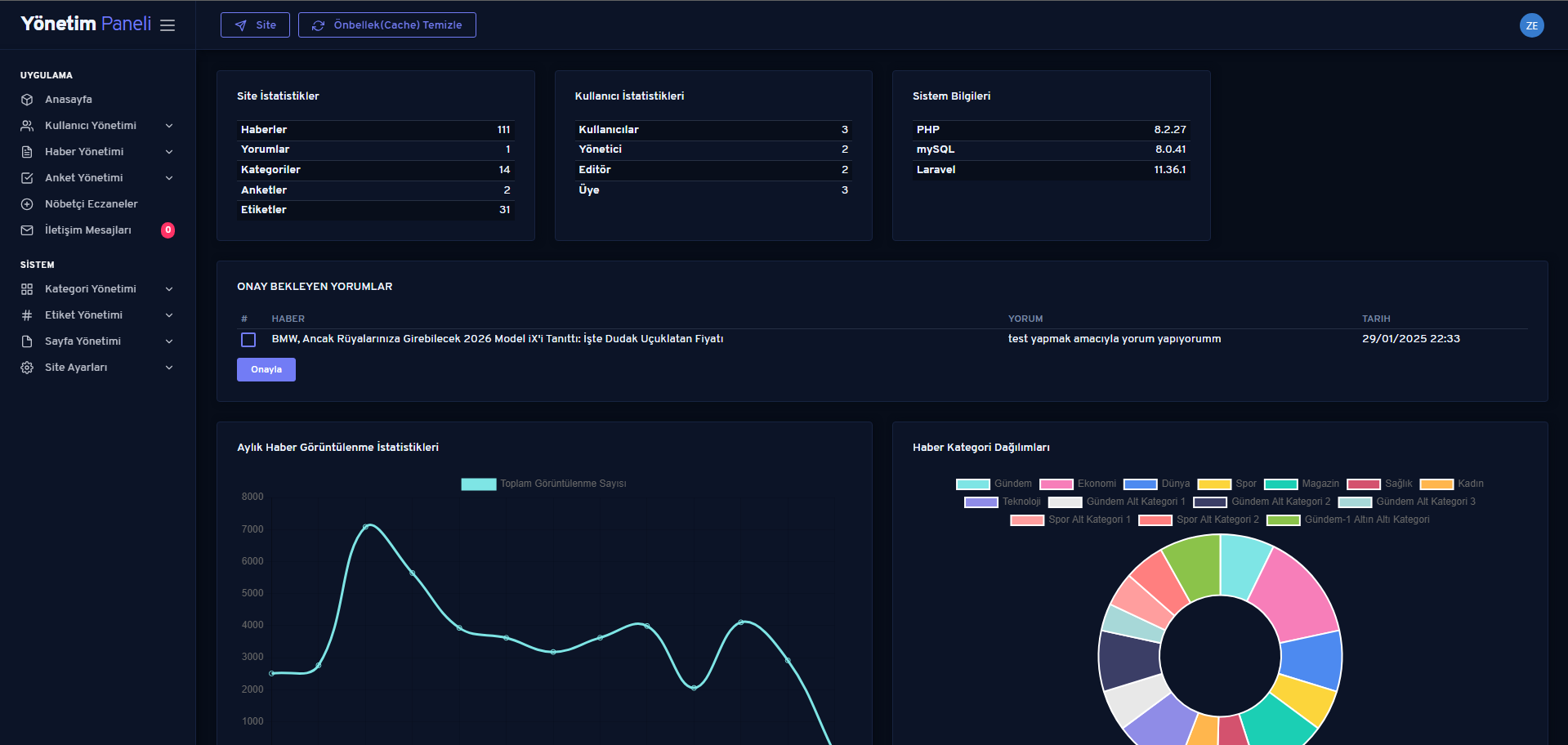Click the Kategori Yönetimi grid icon
The width and height of the screenshot is (1568, 745).
(27, 289)
